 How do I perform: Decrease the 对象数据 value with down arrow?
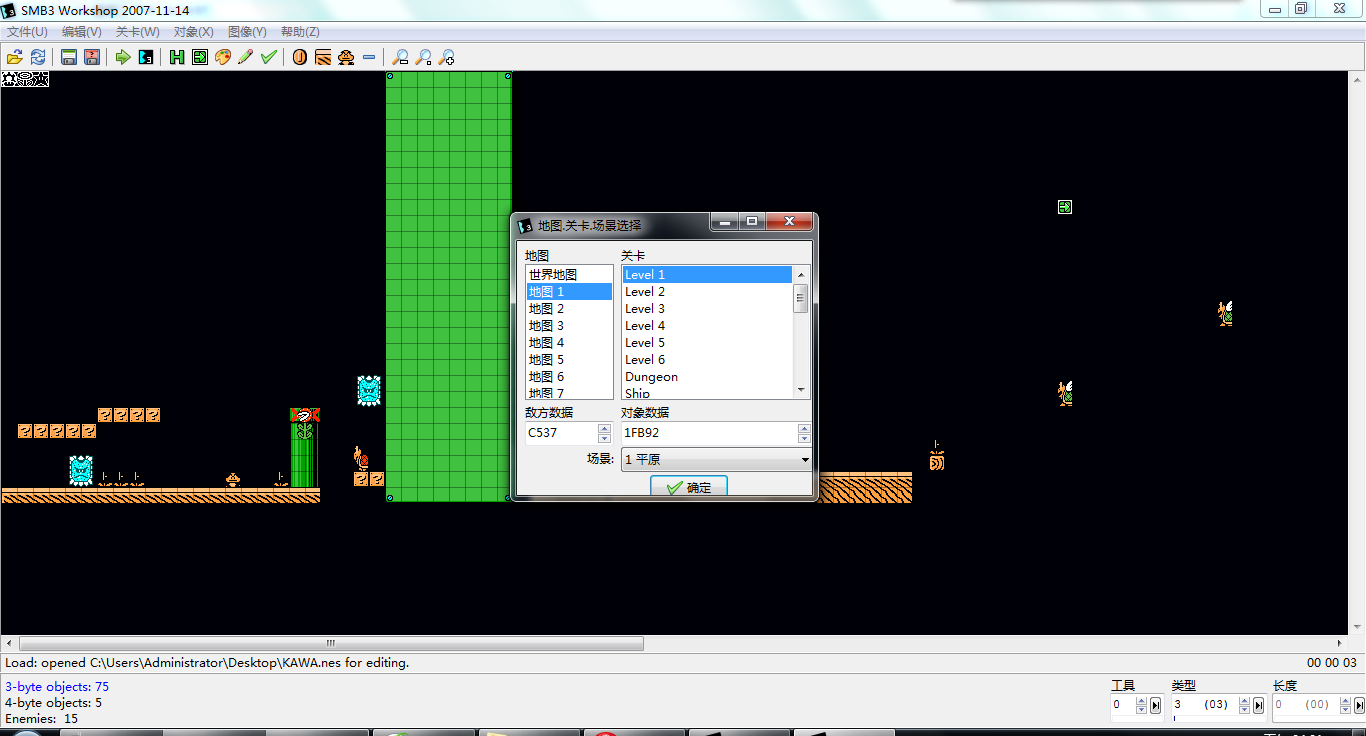pos(804,438)
